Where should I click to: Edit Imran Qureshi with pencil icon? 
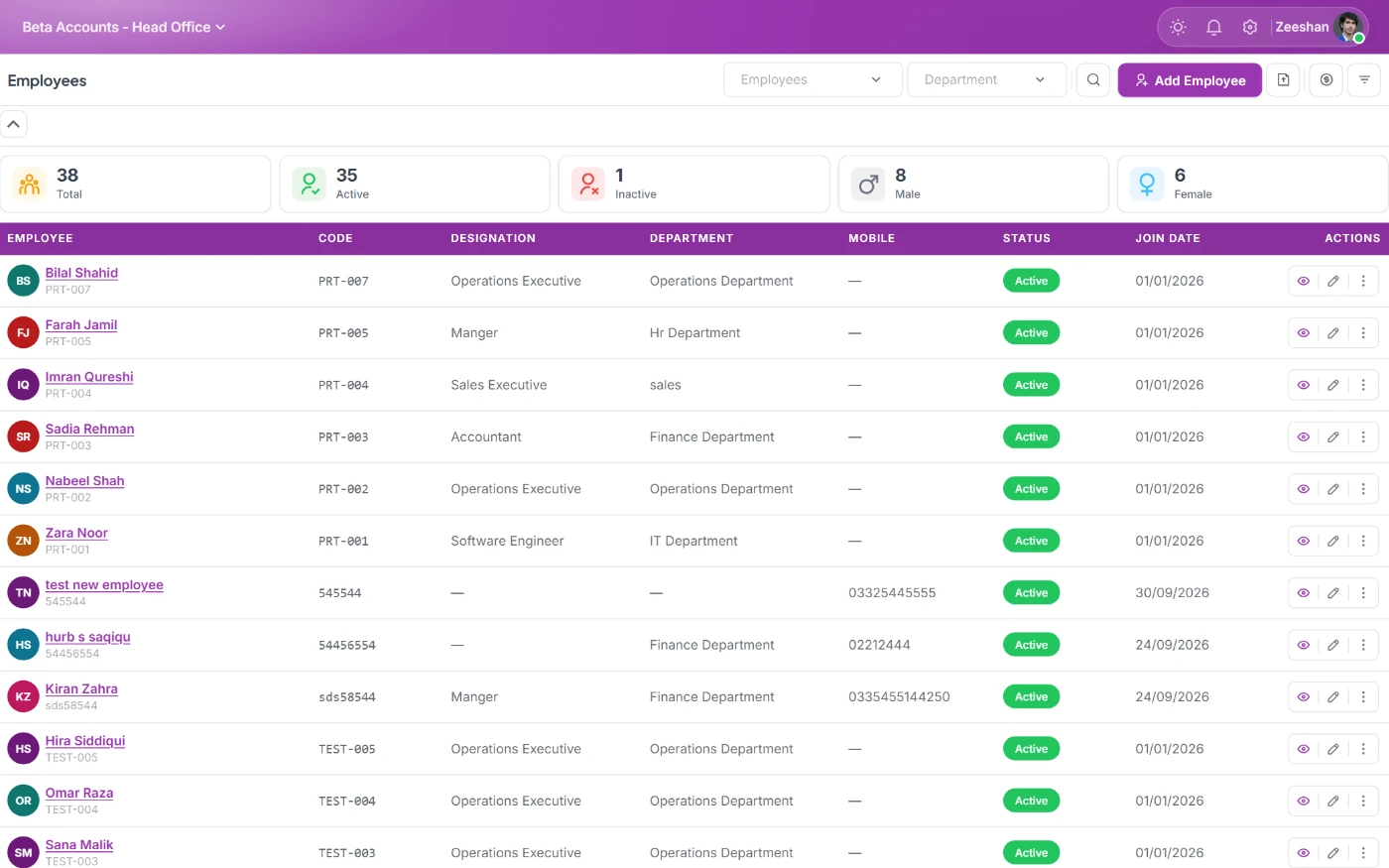pos(1333,385)
